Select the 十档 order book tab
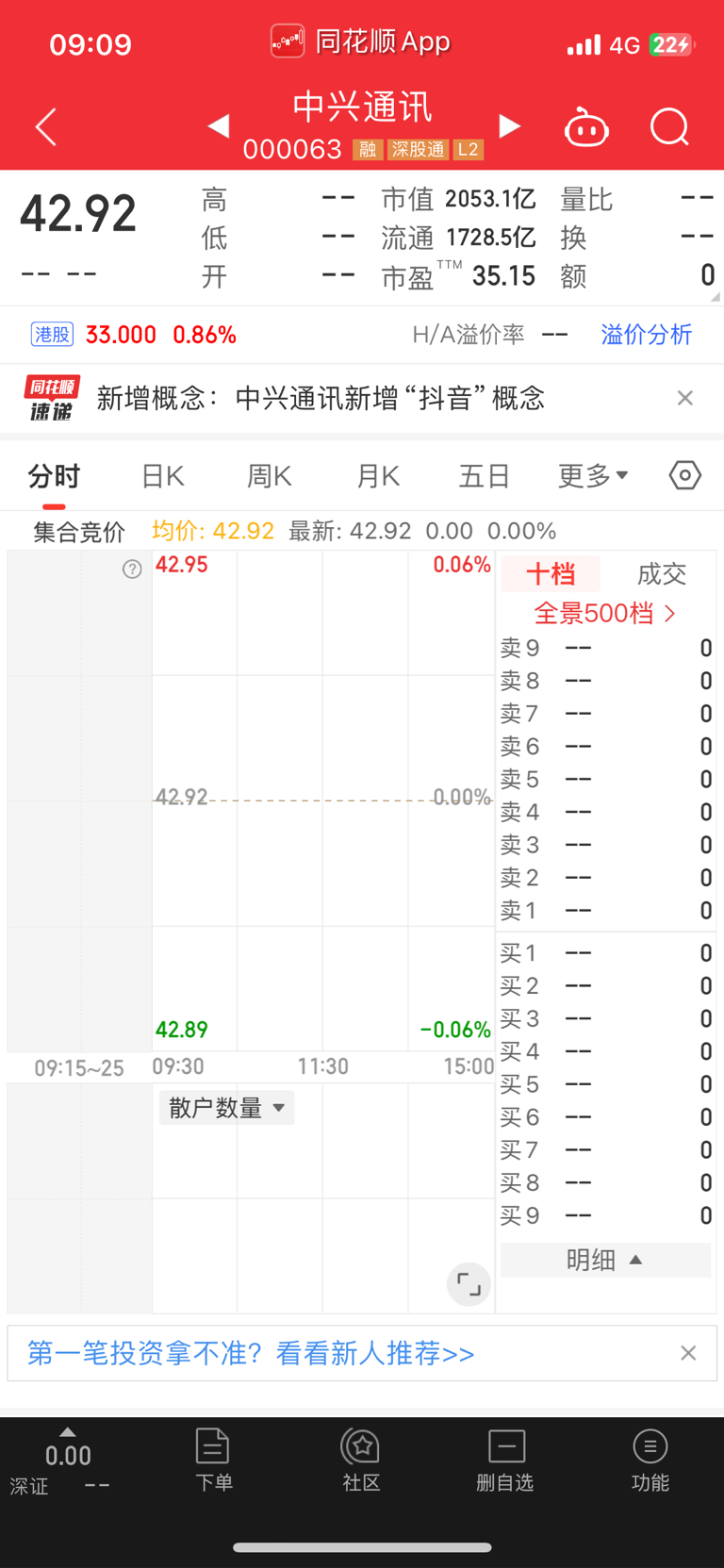The height and width of the screenshot is (1568, 724). (x=551, y=573)
